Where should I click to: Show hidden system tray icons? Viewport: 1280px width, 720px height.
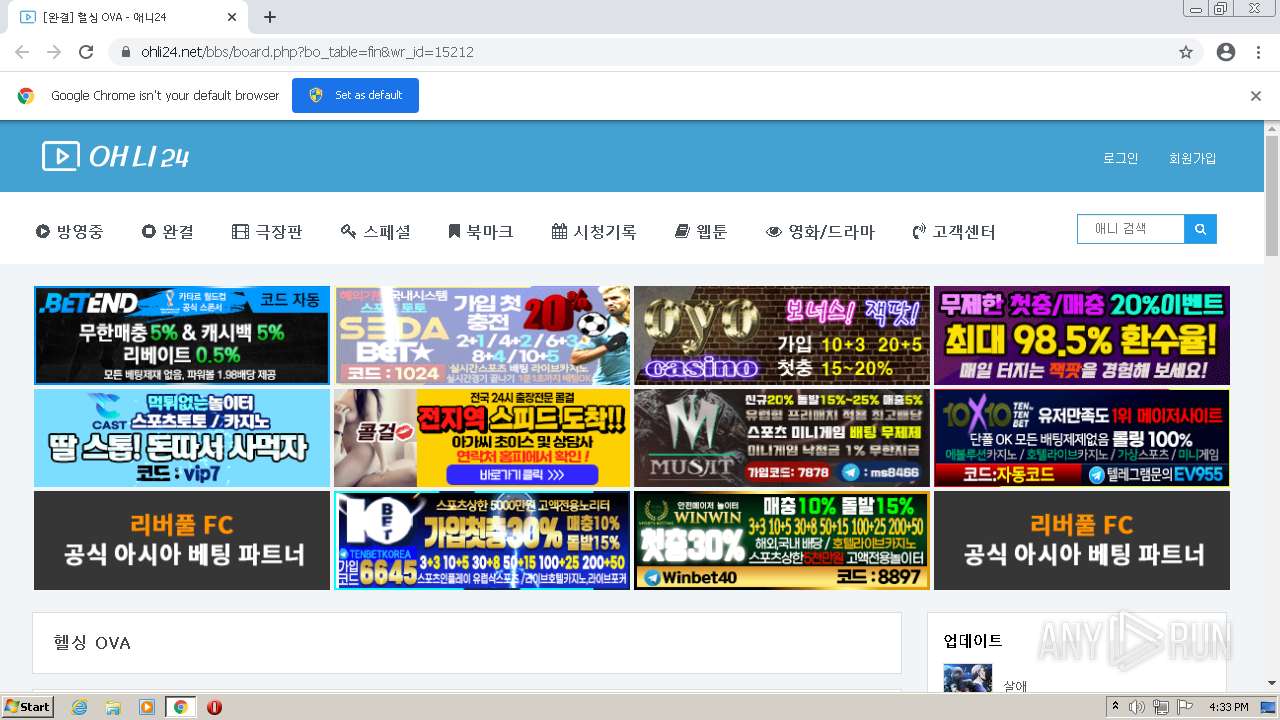[1116, 707]
